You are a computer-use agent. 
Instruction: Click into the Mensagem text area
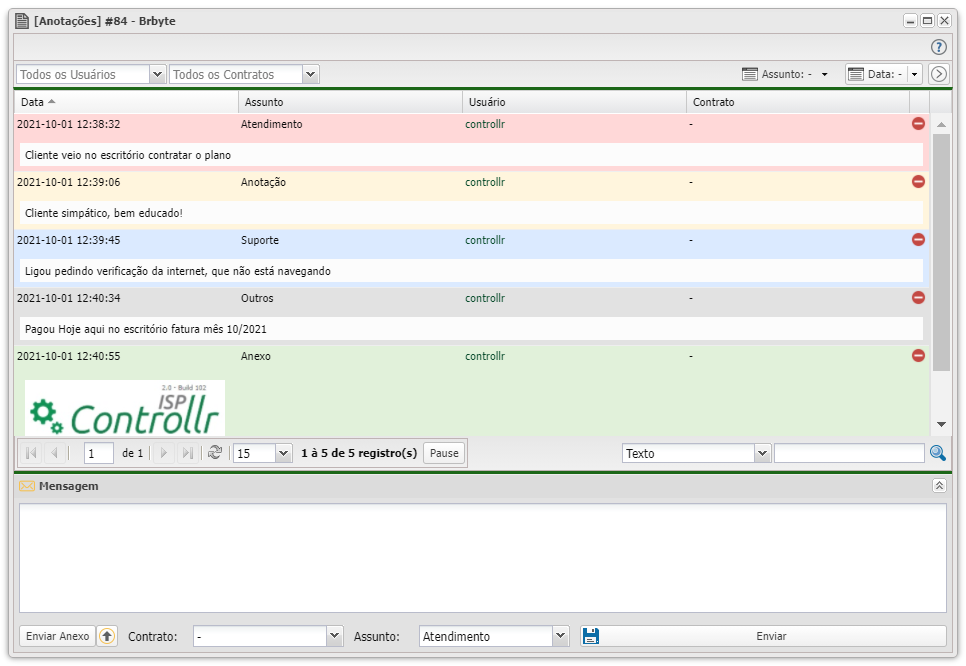[482, 557]
